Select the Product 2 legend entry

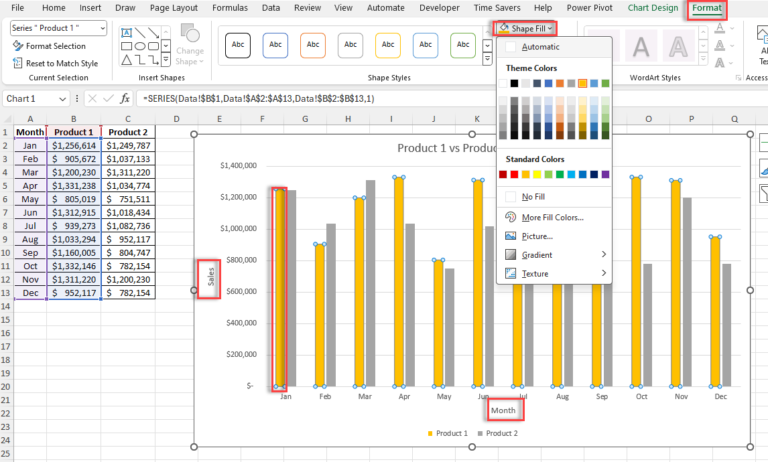point(497,433)
